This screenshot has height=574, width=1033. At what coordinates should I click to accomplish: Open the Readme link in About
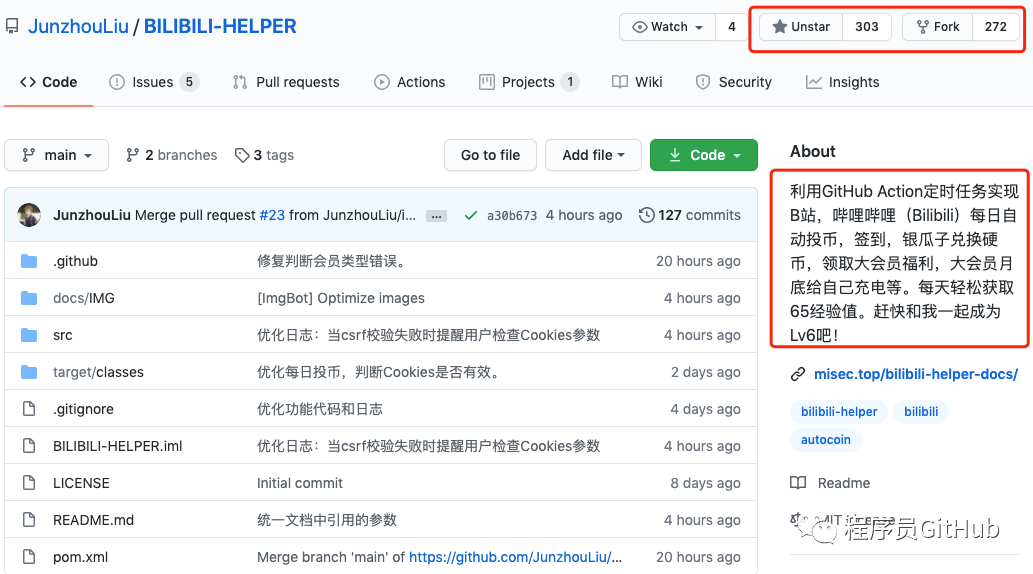(x=830, y=483)
